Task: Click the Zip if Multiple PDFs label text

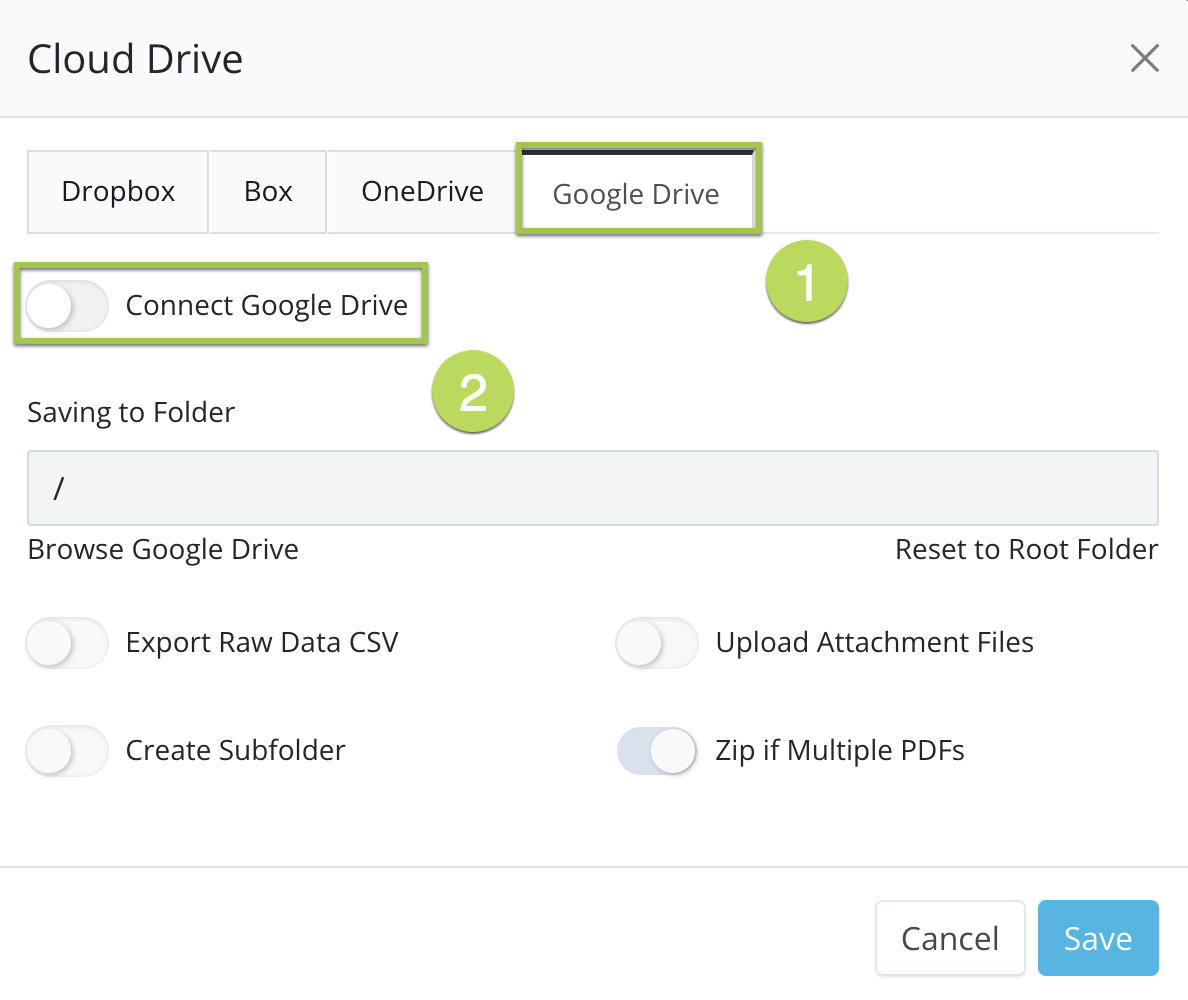Action: 840,751
